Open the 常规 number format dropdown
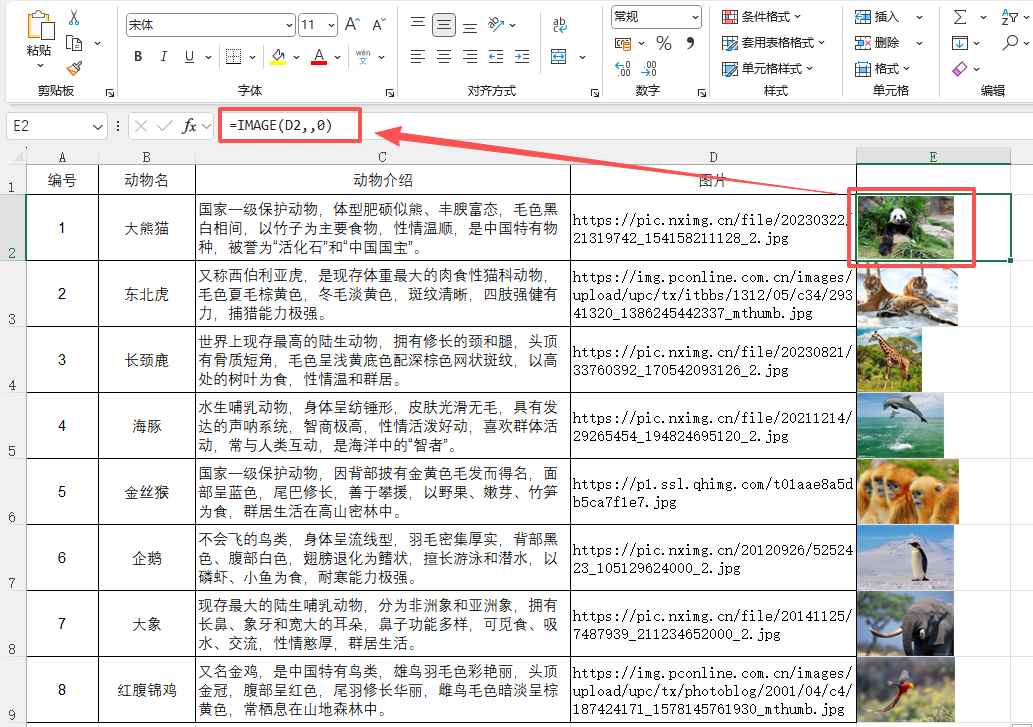Screen dimensions: 1033x727 coord(655,16)
